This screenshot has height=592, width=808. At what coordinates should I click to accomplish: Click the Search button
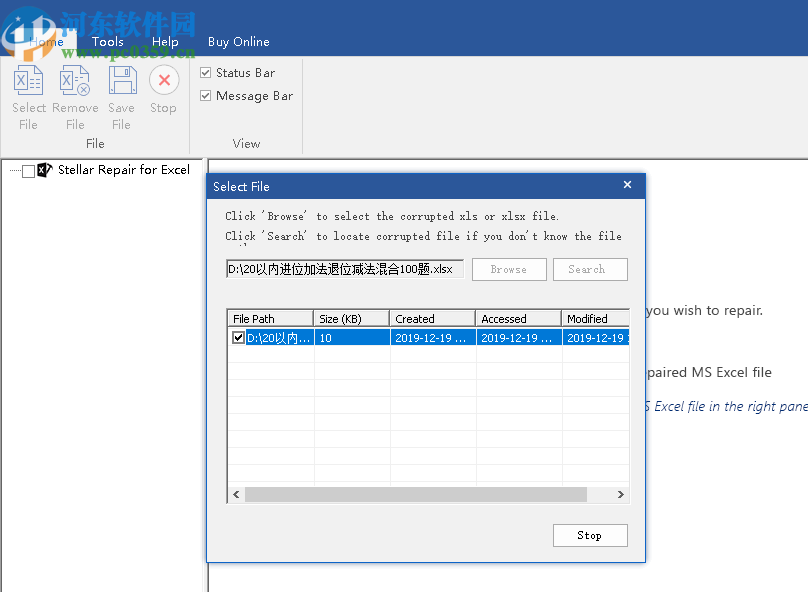pyautogui.click(x=590, y=269)
